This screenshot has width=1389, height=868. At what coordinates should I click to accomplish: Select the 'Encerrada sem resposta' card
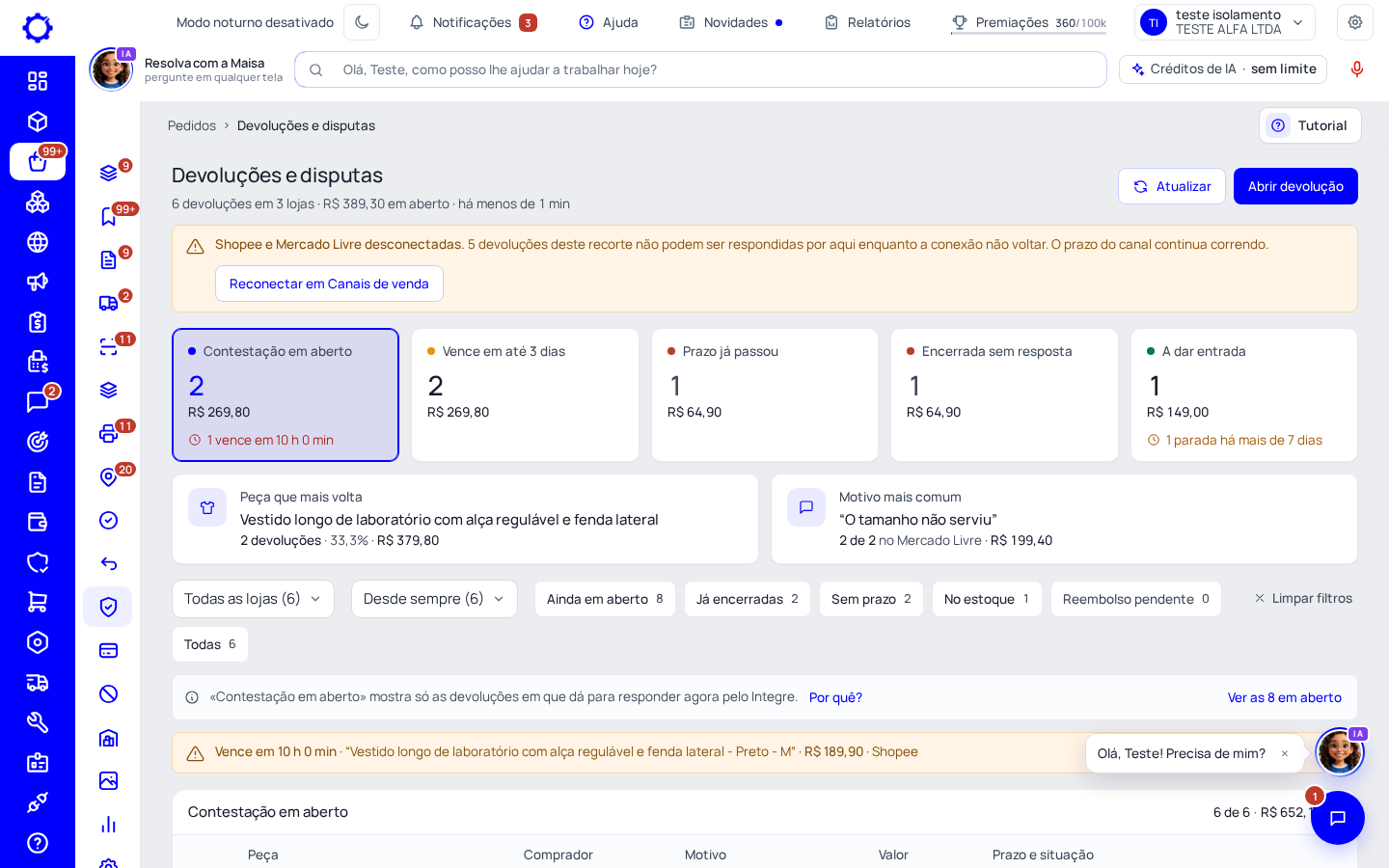point(1004,395)
